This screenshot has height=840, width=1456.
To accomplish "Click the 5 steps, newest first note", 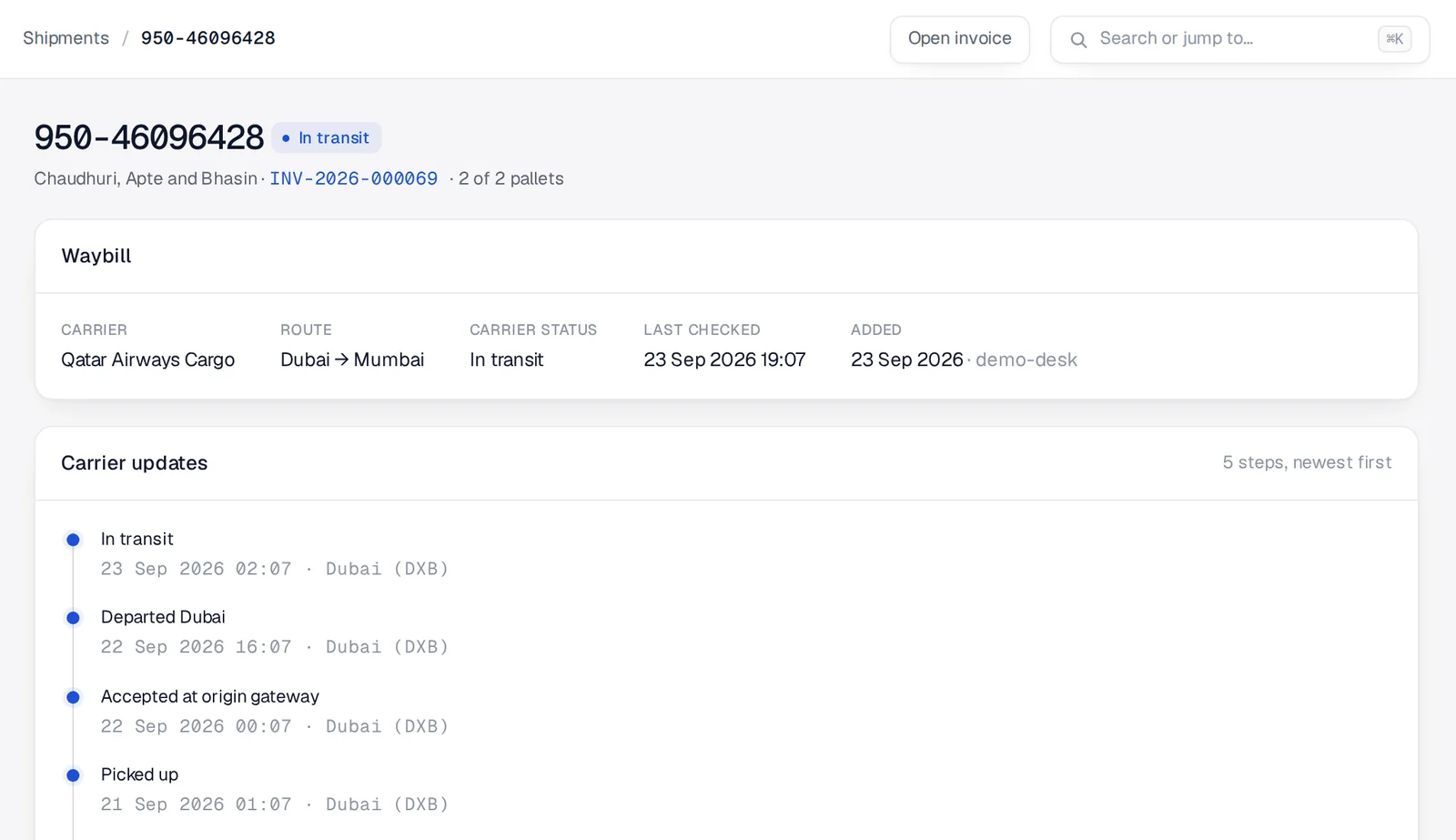I will (x=1307, y=462).
